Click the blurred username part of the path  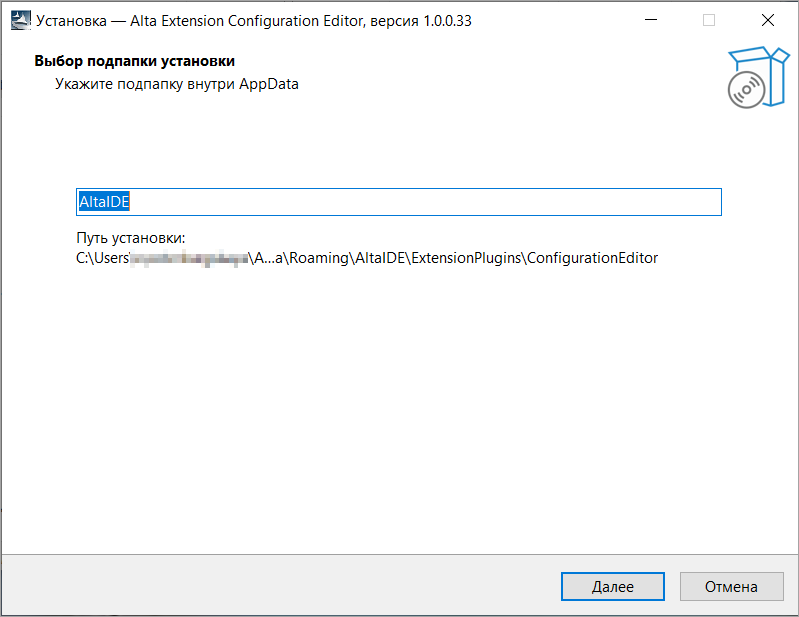[189, 258]
